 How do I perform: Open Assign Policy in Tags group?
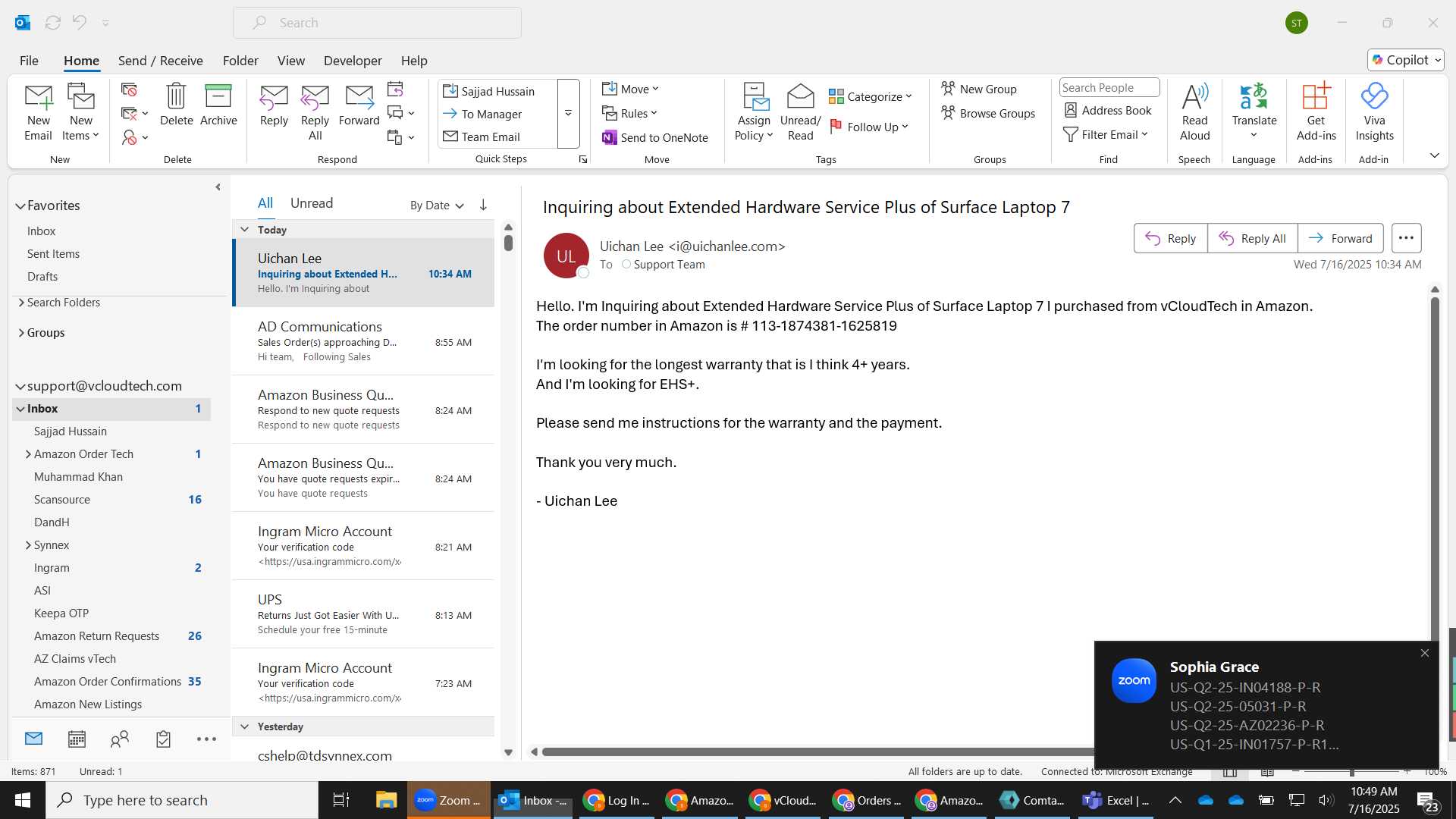point(754,112)
